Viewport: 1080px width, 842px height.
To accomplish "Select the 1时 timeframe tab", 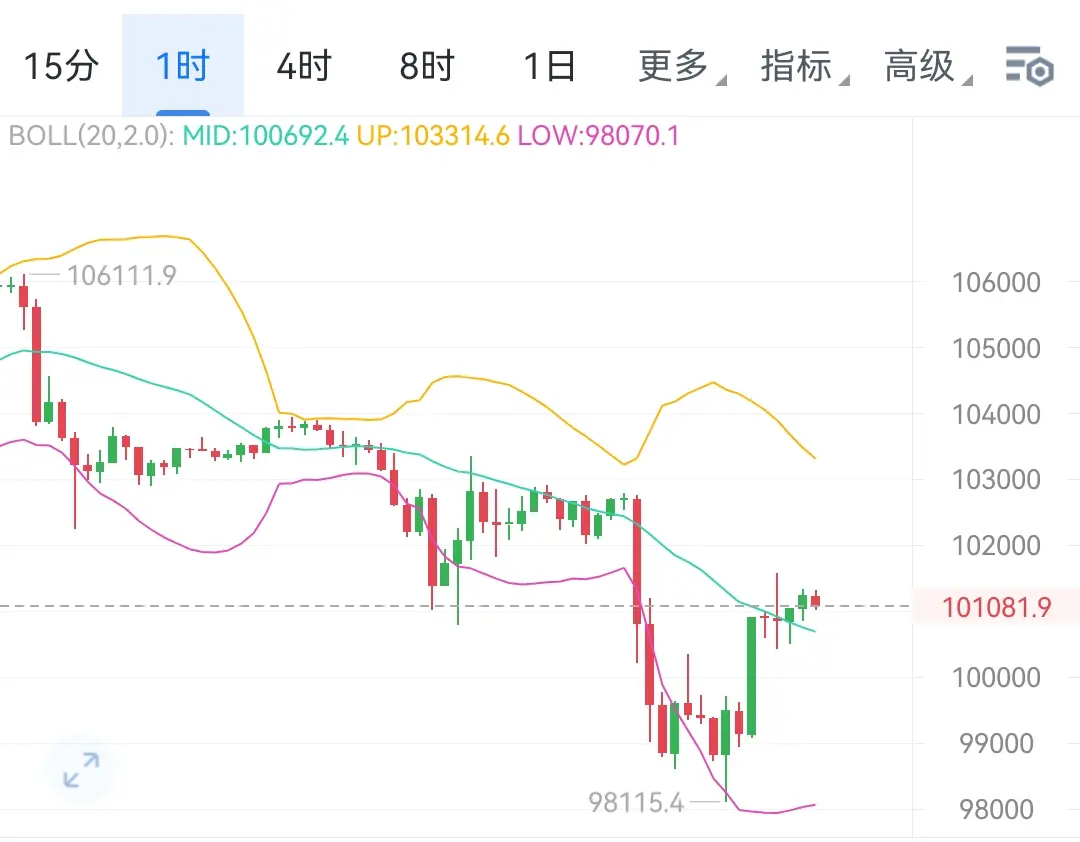I will pos(183,66).
